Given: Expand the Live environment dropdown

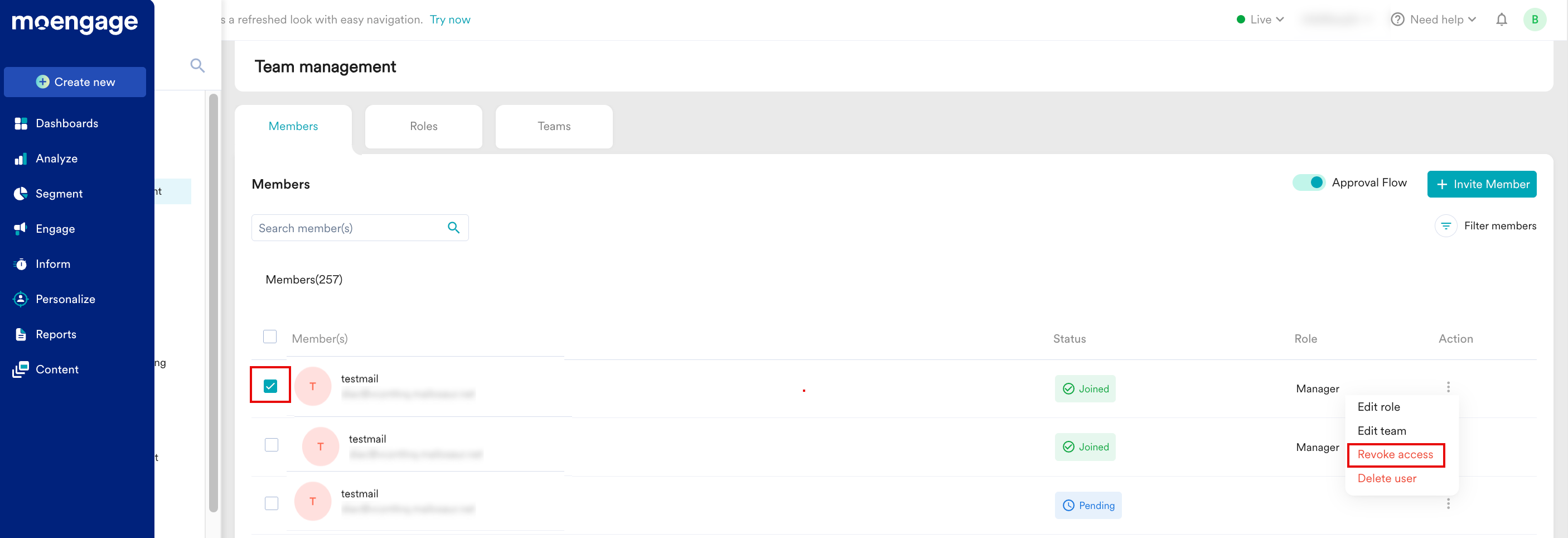Looking at the screenshot, I should click(x=1260, y=20).
